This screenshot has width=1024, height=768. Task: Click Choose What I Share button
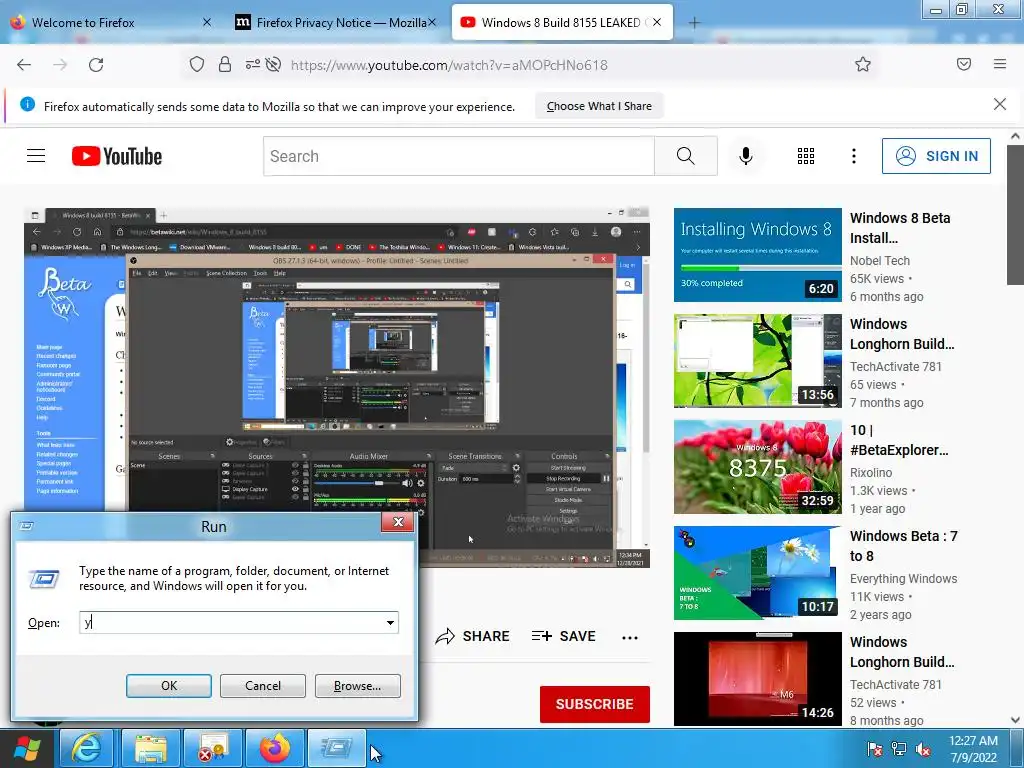click(599, 106)
